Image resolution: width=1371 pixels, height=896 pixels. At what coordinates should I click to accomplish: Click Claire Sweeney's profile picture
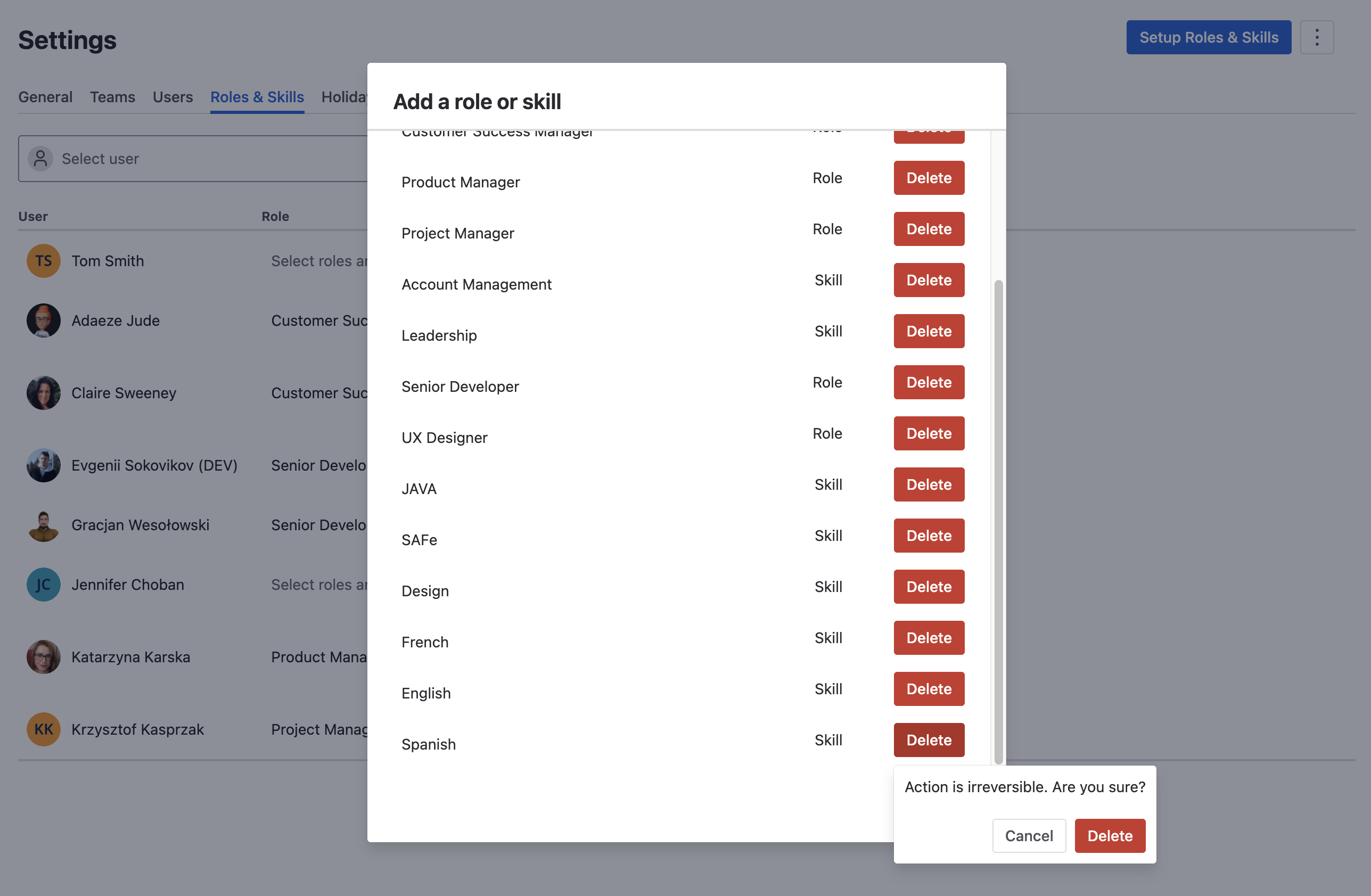[x=43, y=393]
